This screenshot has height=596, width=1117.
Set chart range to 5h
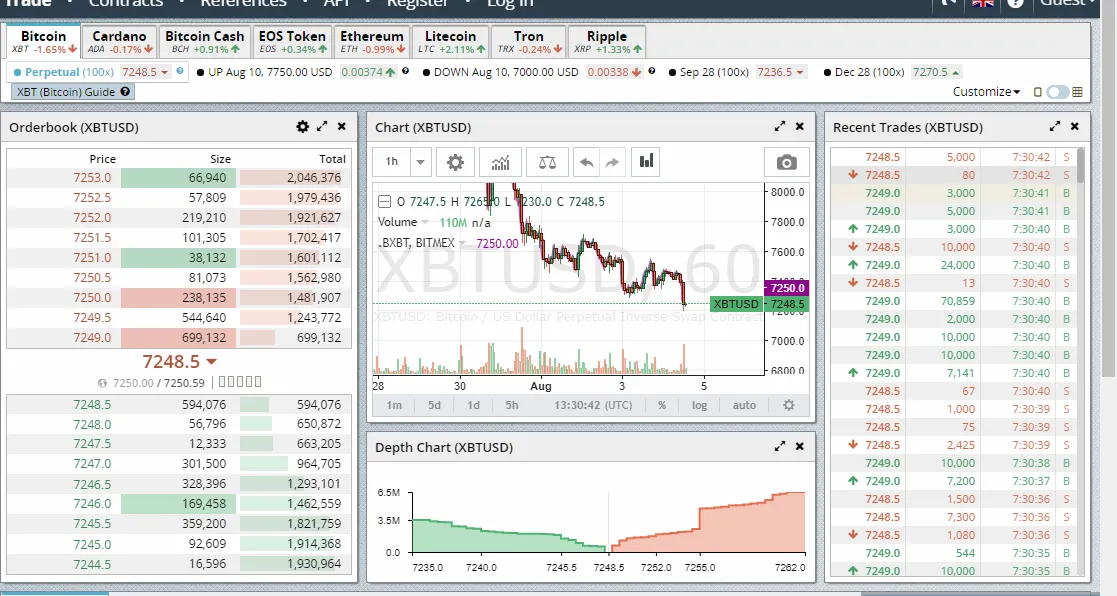(x=511, y=405)
